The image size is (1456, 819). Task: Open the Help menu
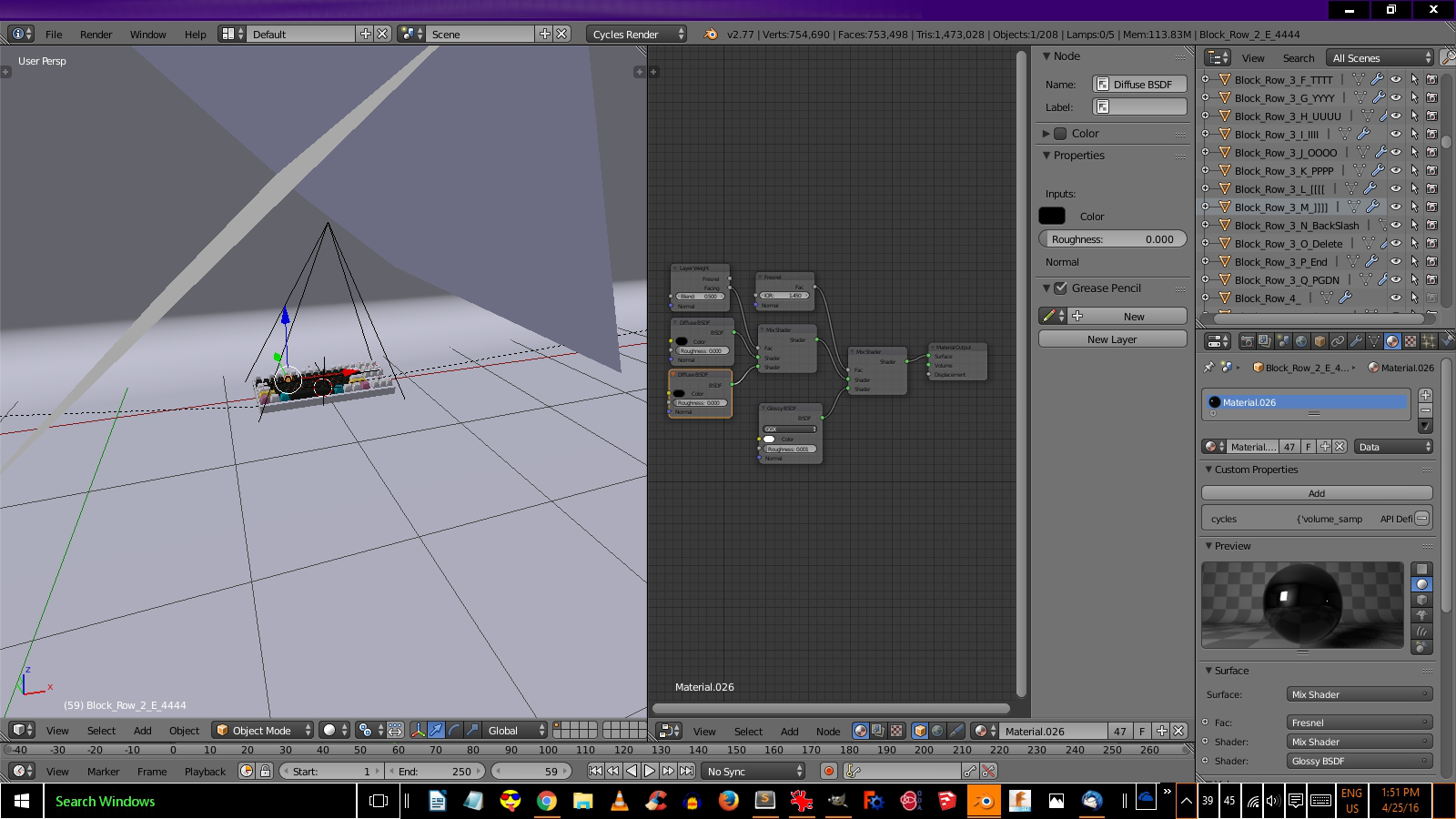(x=196, y=35)
